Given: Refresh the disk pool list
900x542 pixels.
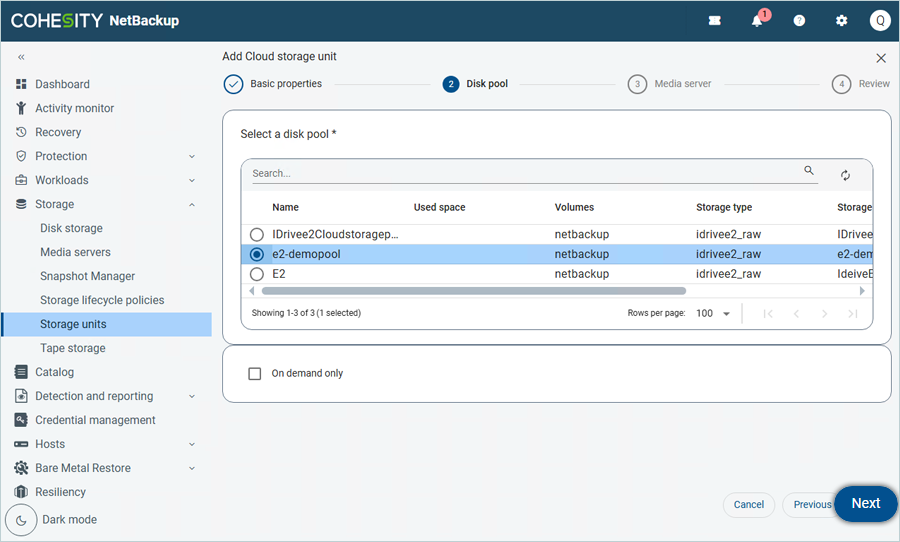Looking at the screenshot, I should click(845, 175).
